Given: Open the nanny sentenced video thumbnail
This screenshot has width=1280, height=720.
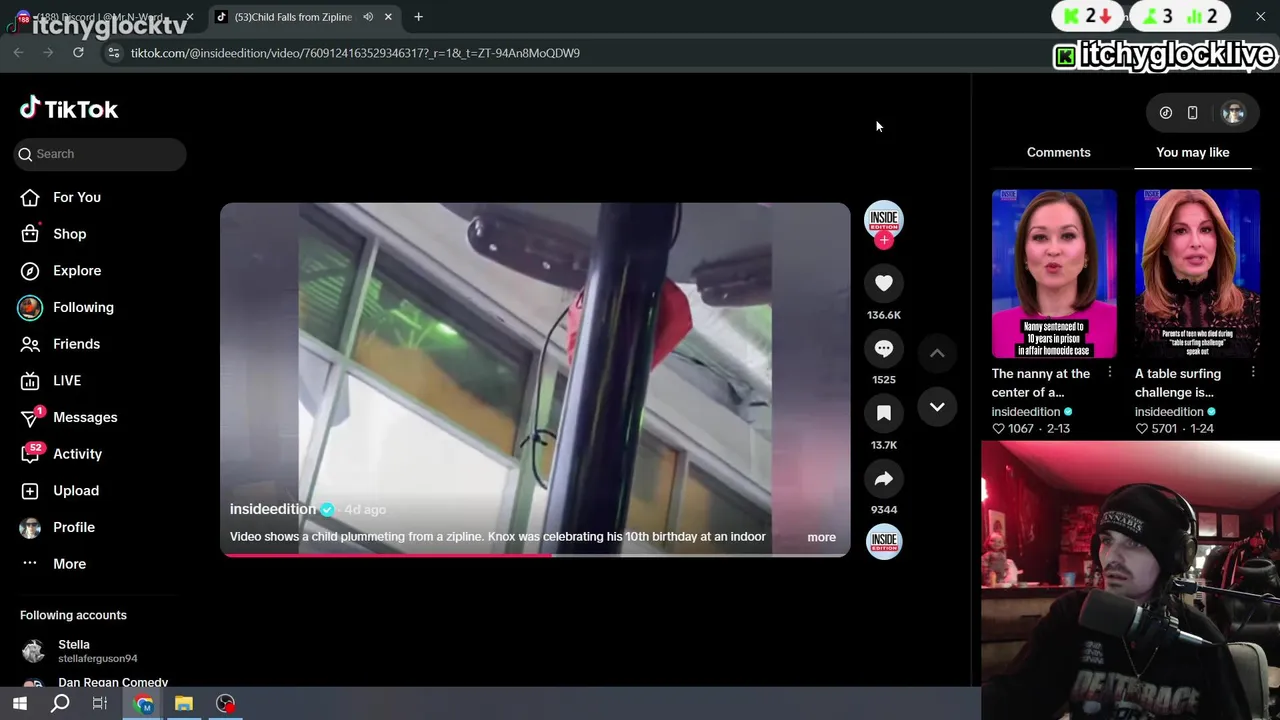Looking at the screenshot, I should coord(1054,274).
